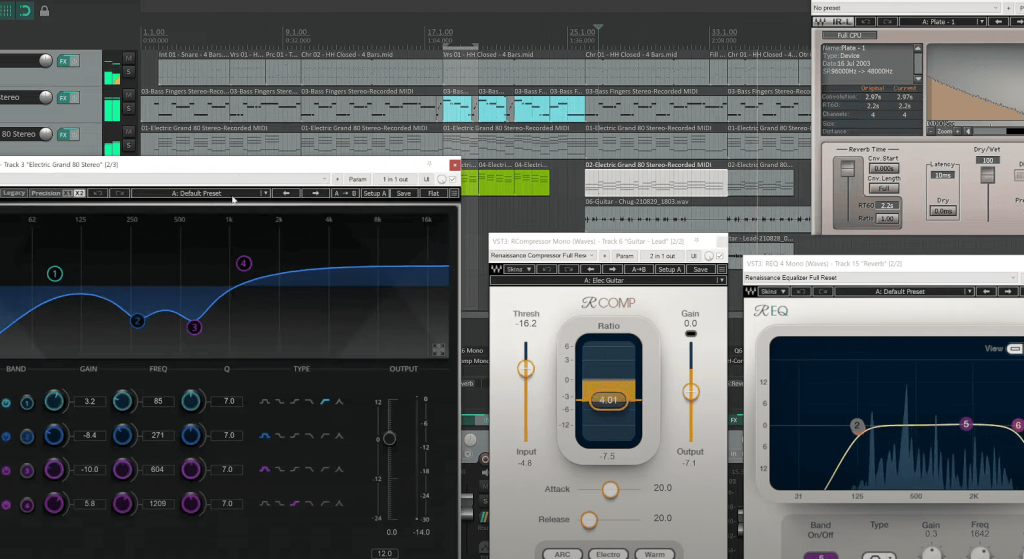Viewport: 1024px width, 559px height.
Task: Click the RCompressor Thresh slider handle
Action: [526, 369]
